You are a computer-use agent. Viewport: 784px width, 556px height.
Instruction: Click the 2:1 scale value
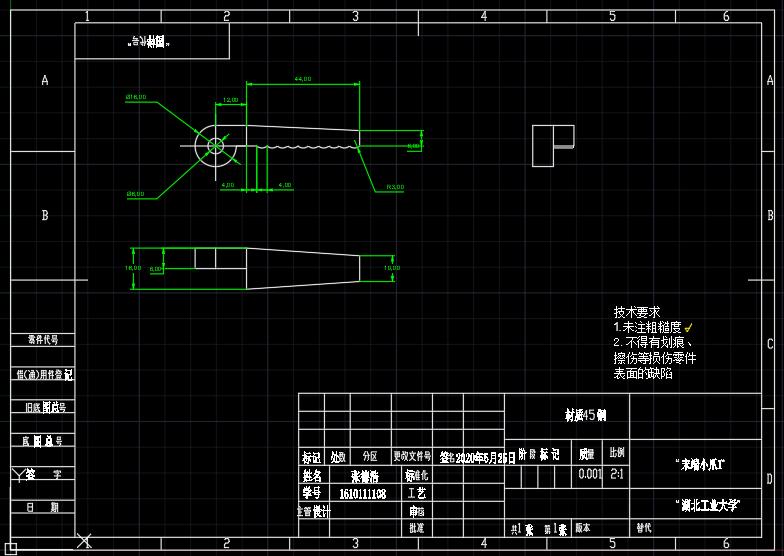click(617, 474)
